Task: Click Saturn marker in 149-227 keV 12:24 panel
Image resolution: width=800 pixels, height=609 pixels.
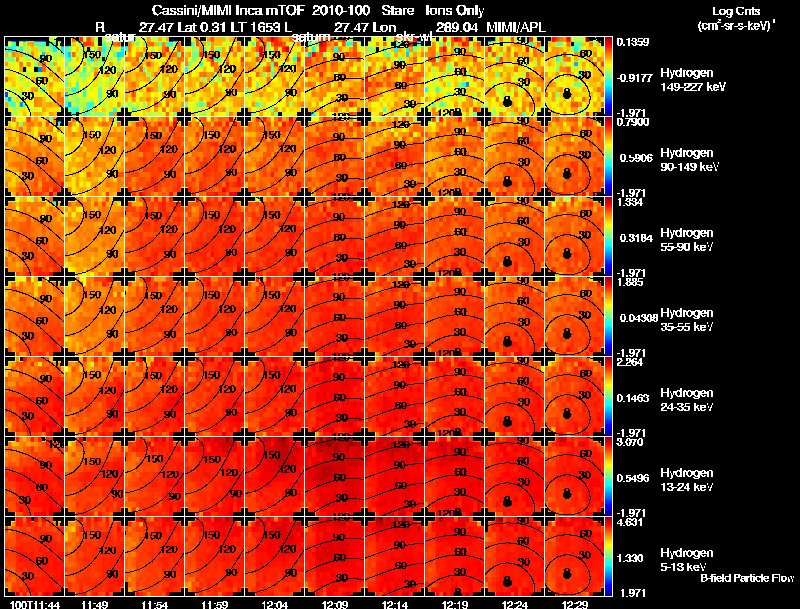Action: [x=507, y=101]
